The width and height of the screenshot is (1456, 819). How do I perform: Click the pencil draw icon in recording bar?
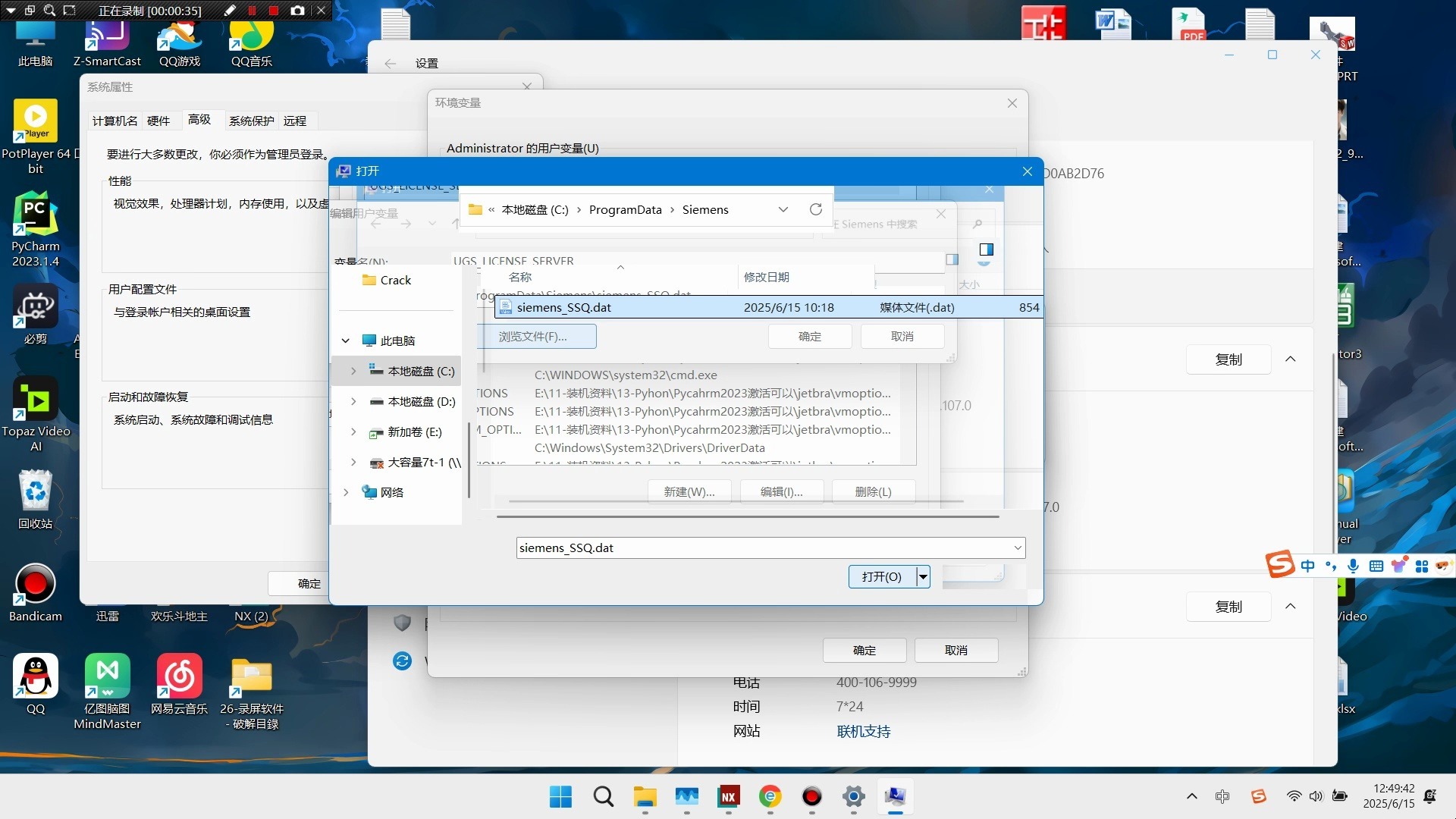click(x=231, y=11)
